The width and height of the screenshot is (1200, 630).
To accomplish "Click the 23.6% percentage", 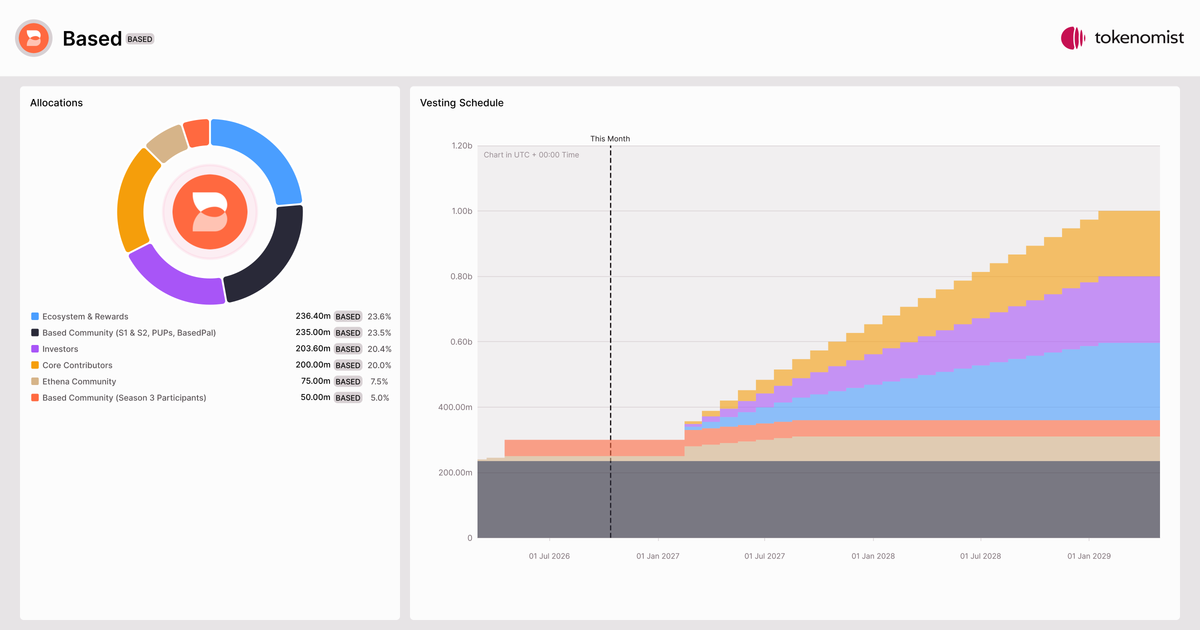I will tap(380, 317).
